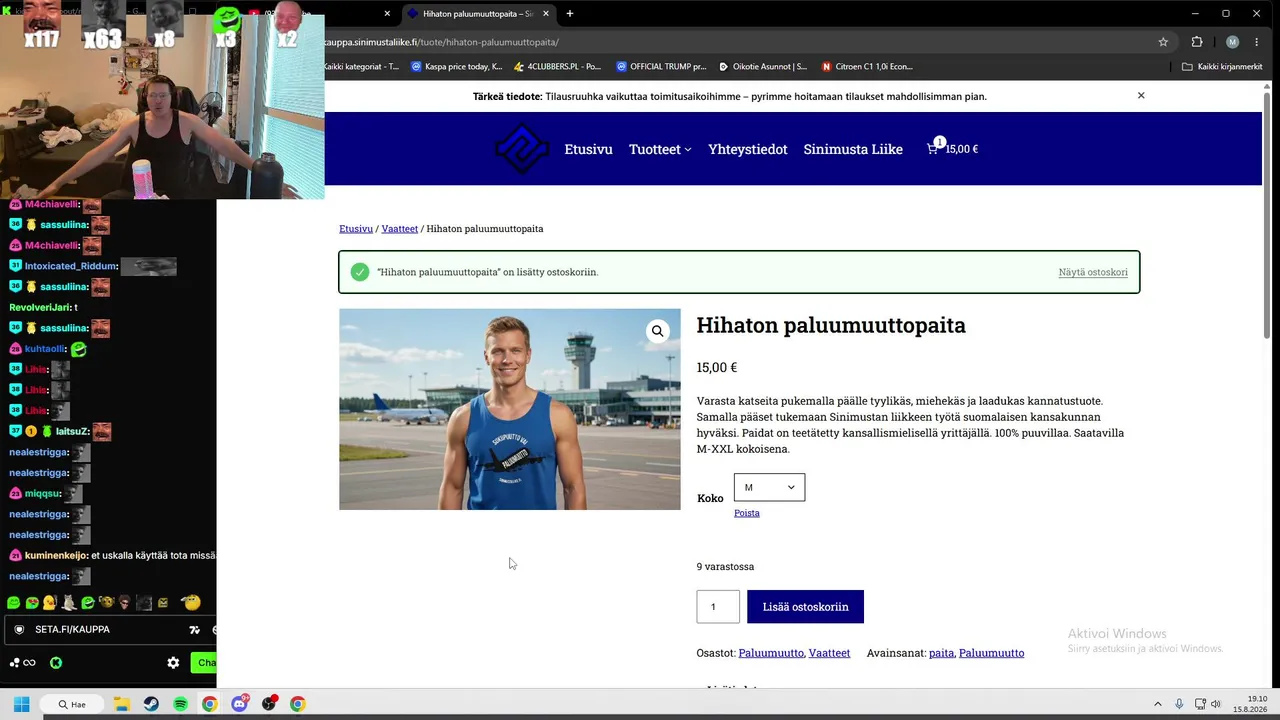This screenshot has width=1280, height=720.
Task: Click the Sinimusta Liike logo
Action: coord(522,149)
